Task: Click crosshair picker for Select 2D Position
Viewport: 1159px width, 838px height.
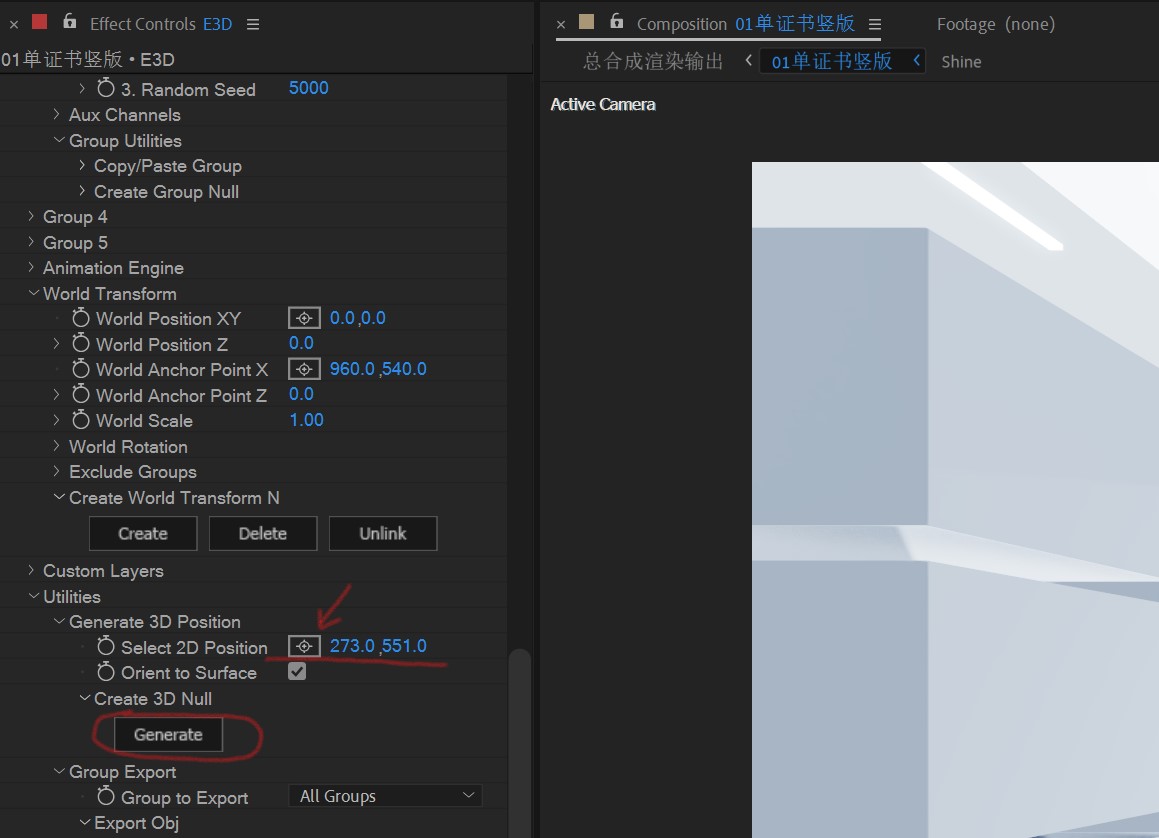Action: click(304, 647)
